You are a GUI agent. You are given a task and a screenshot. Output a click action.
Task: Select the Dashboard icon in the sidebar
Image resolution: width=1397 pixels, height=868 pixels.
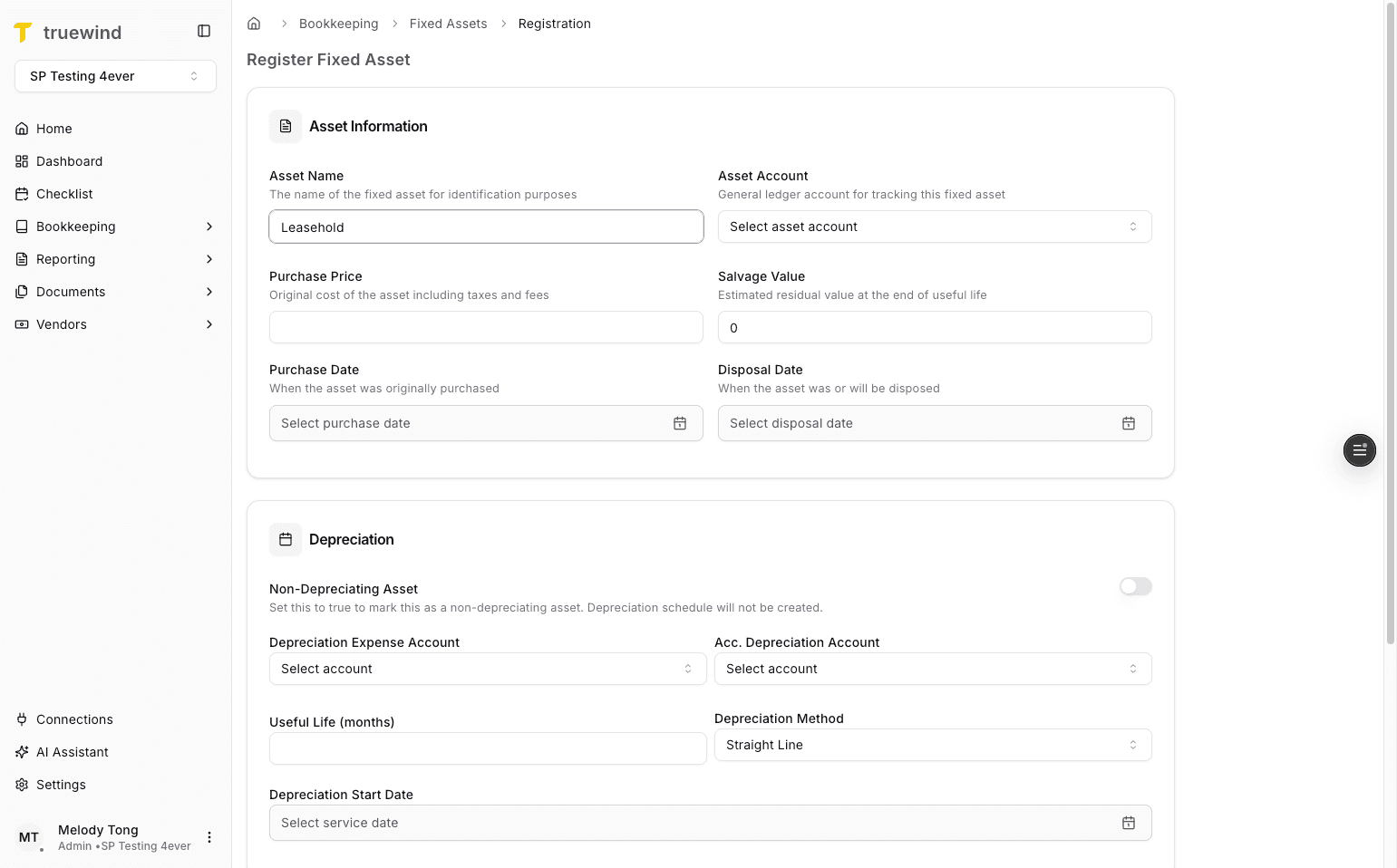click(x=22, y=160)
